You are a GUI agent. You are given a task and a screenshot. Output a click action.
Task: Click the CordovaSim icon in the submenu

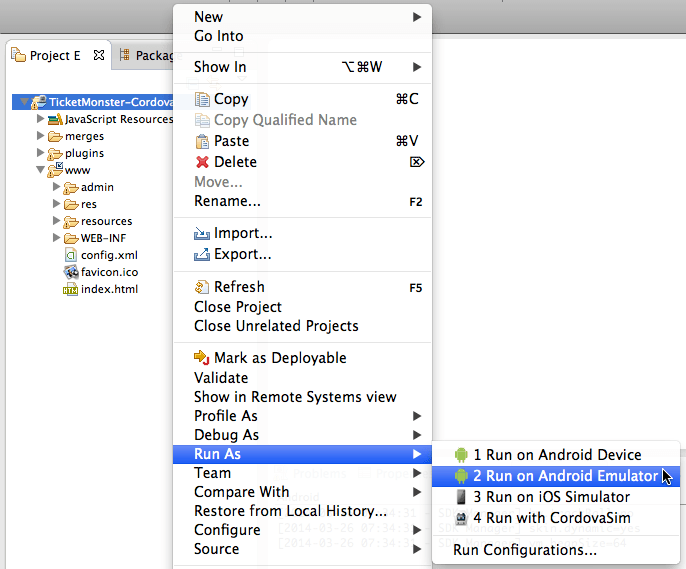[461, 518]
